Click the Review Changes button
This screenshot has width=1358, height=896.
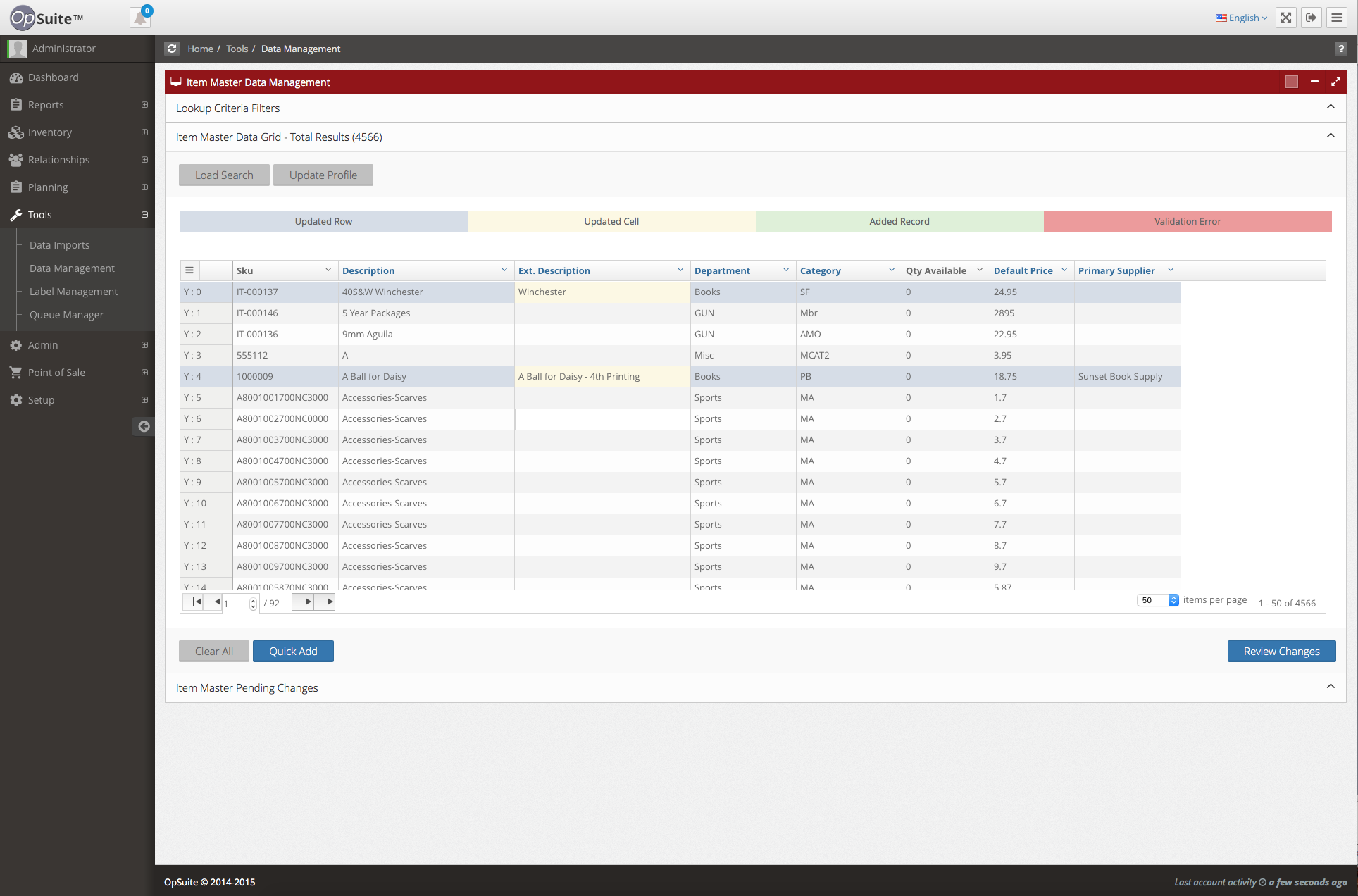coord(1281,651)
